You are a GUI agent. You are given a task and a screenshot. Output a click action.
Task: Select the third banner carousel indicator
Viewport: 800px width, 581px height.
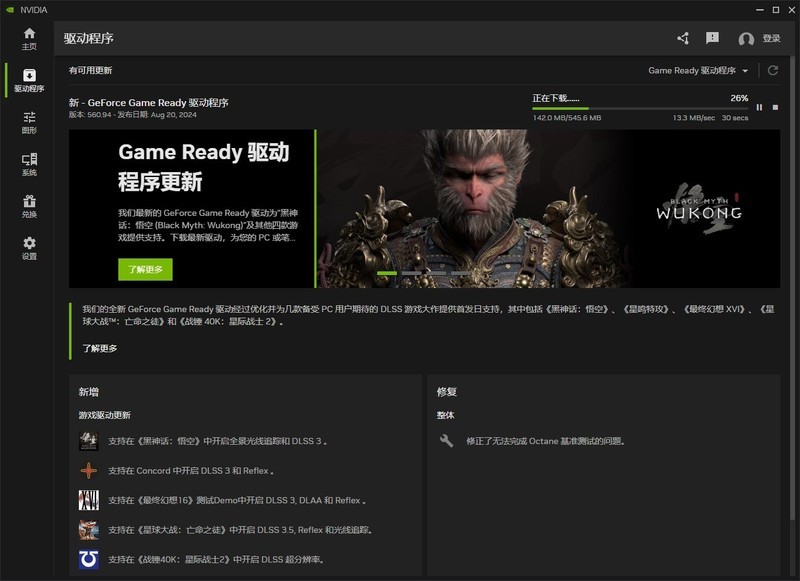pyautogui.click(x=436, y=273)
